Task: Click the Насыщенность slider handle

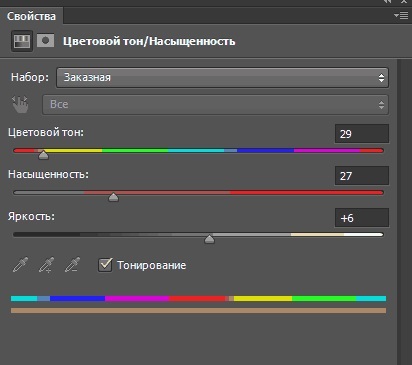Action: (x=113, y=197)
